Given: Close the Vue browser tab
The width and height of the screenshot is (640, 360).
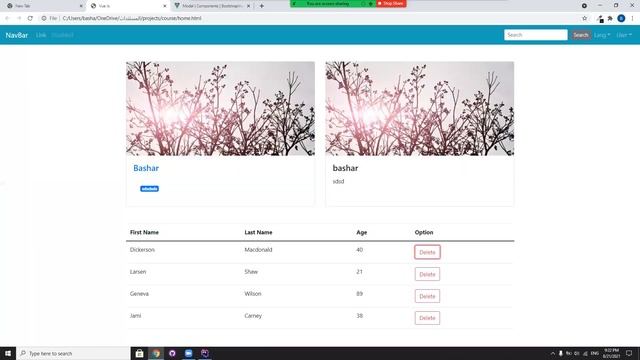Looking at the screenshot, I should (x=165, y=6).
